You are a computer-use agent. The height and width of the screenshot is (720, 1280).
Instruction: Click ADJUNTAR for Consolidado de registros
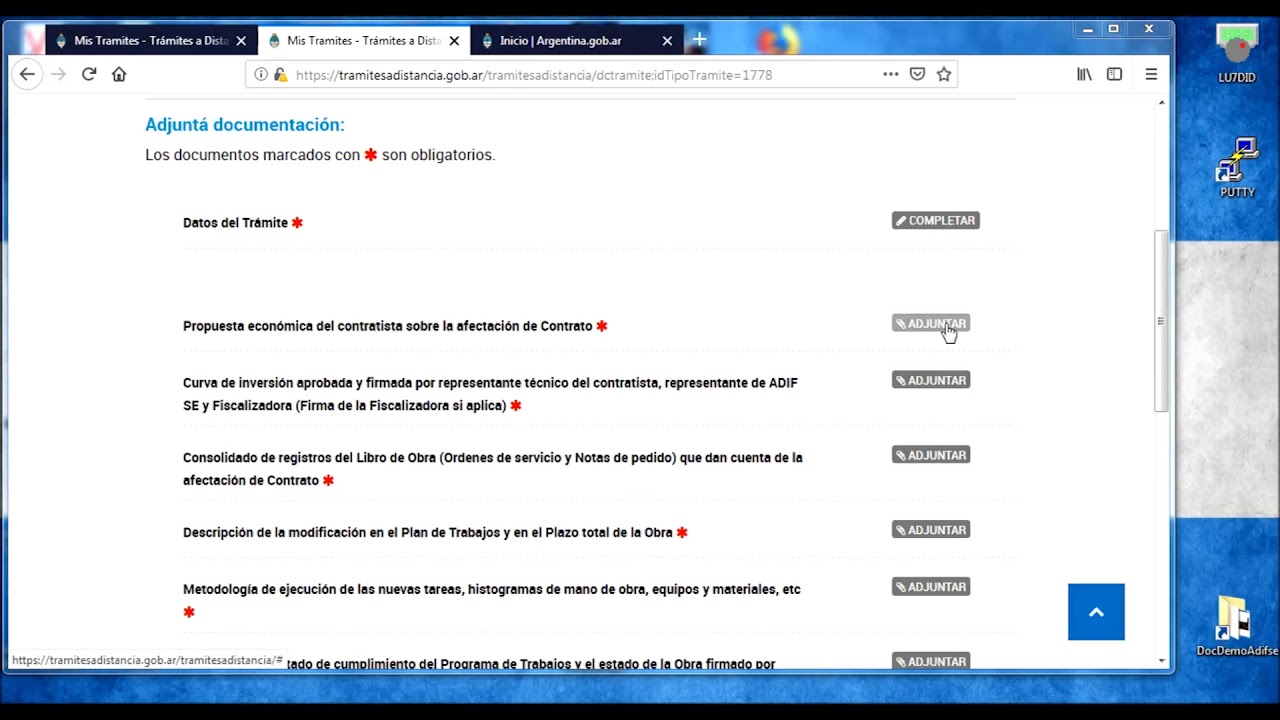(931, 455)
